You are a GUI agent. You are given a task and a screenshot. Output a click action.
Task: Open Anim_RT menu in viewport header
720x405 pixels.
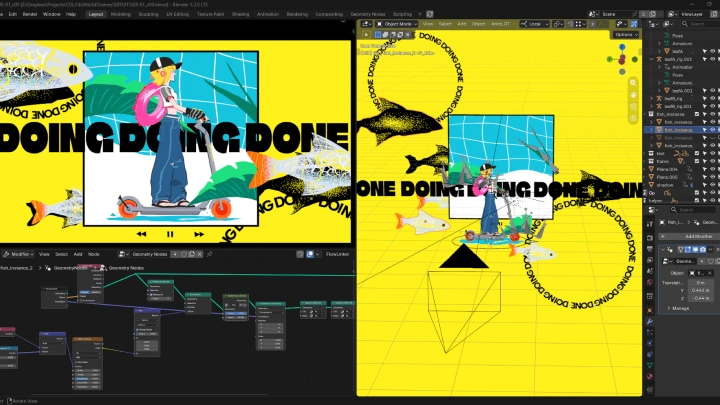point(500,24)
